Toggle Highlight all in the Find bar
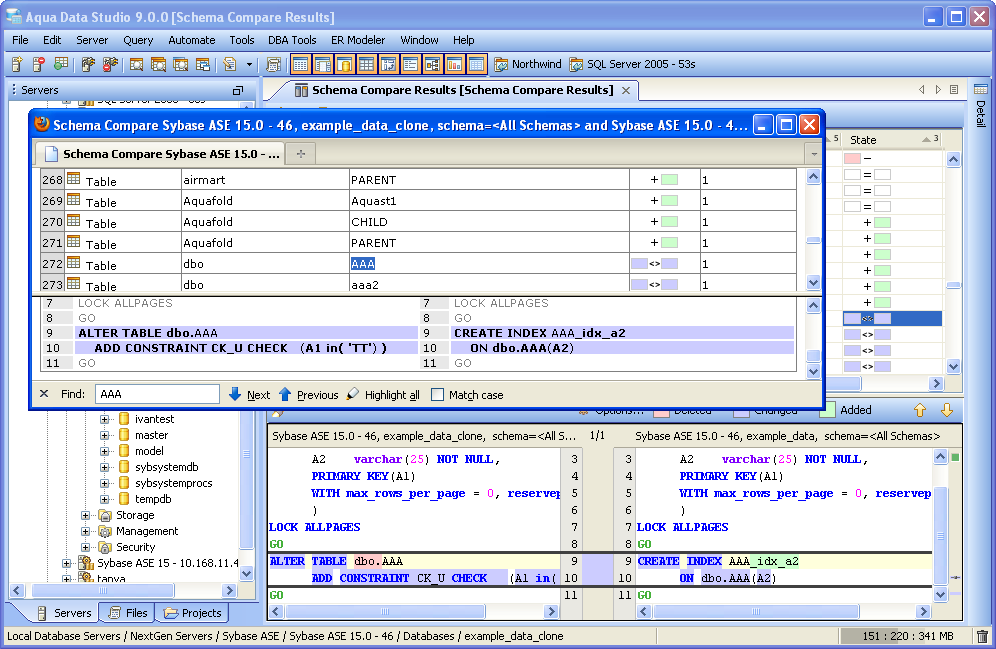 click(x=383, y=395)
